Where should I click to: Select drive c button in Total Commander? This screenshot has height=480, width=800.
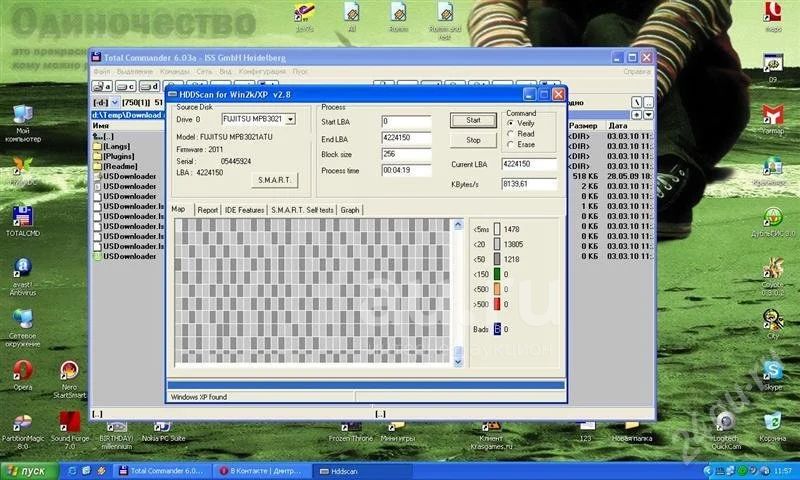[x=126, y=86]
